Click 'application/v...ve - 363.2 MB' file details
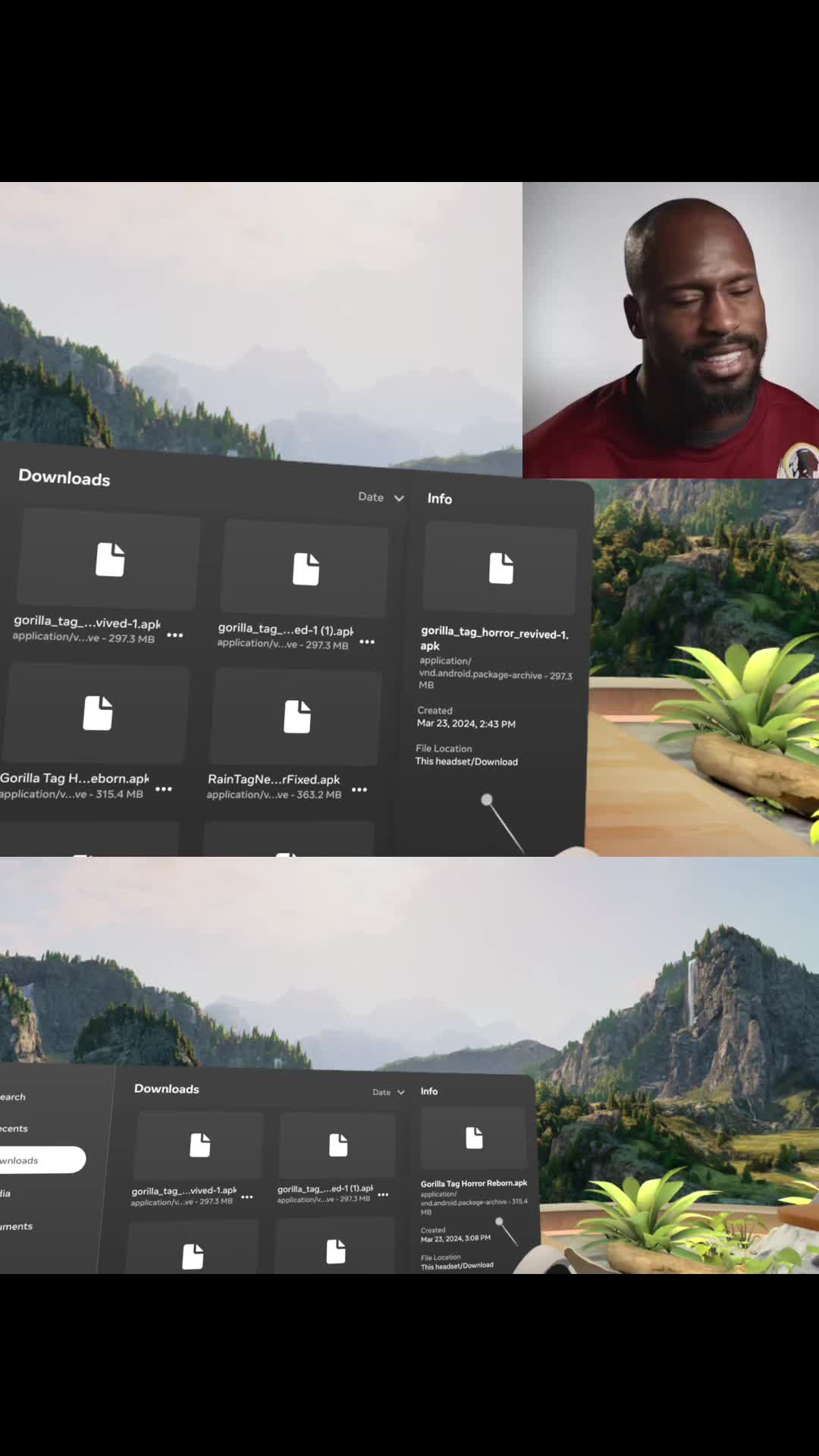 [274, 795]
